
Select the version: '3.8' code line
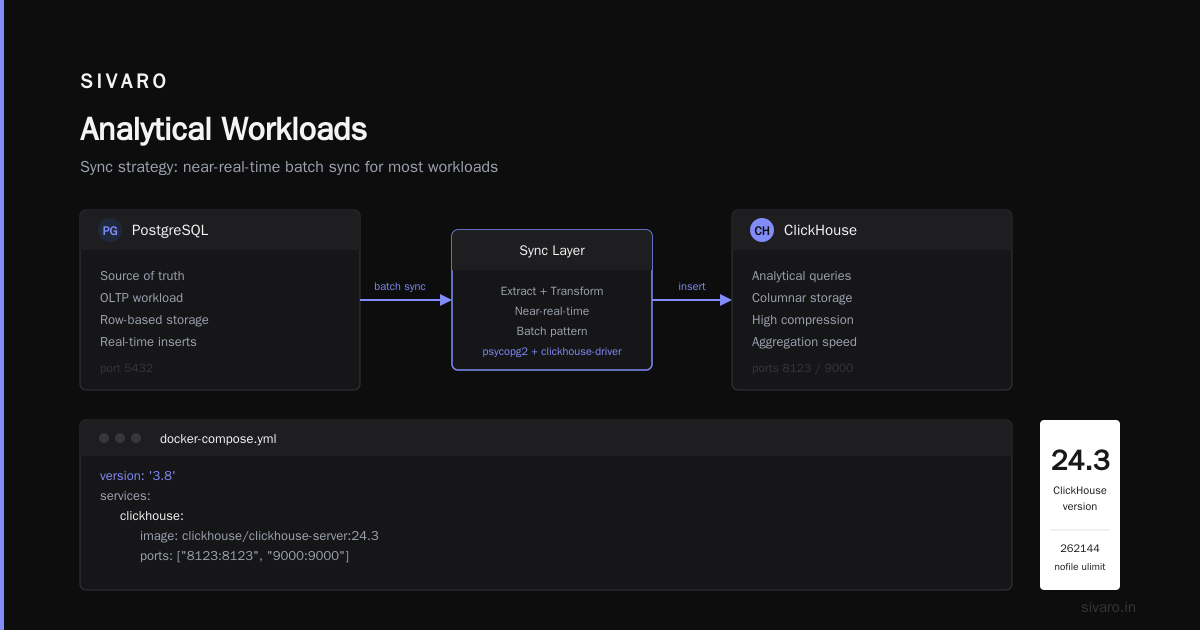tap(138, 476)
